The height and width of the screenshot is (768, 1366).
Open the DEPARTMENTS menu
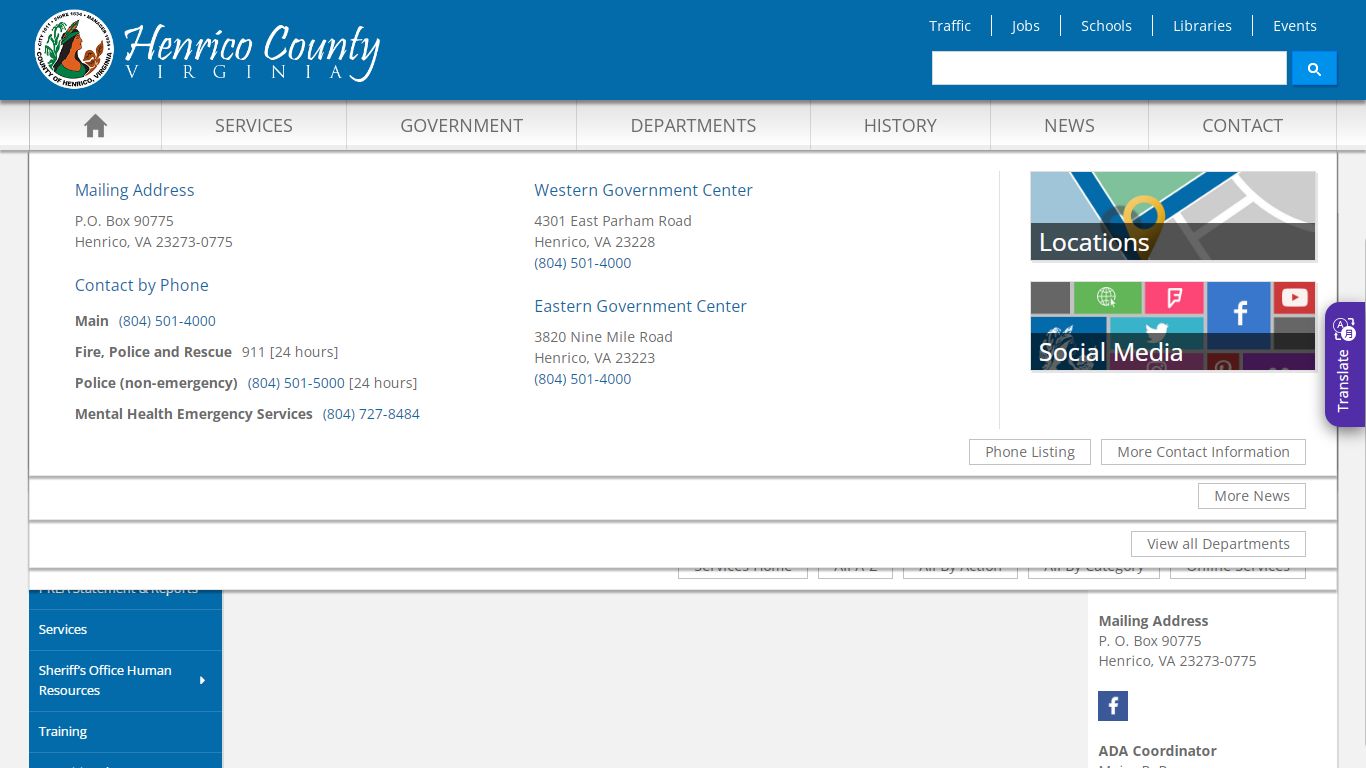(693, 125)
